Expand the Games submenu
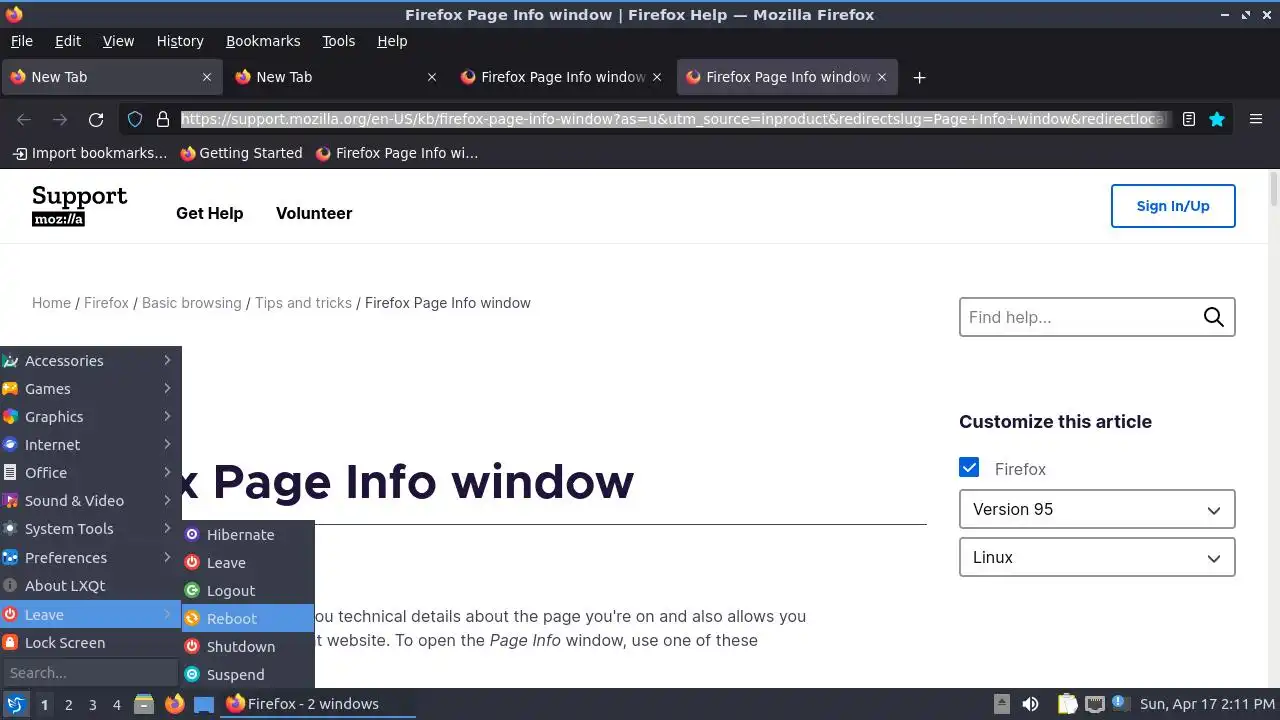This screenshot has height=720, width=1280. click(x=90, y=389)
